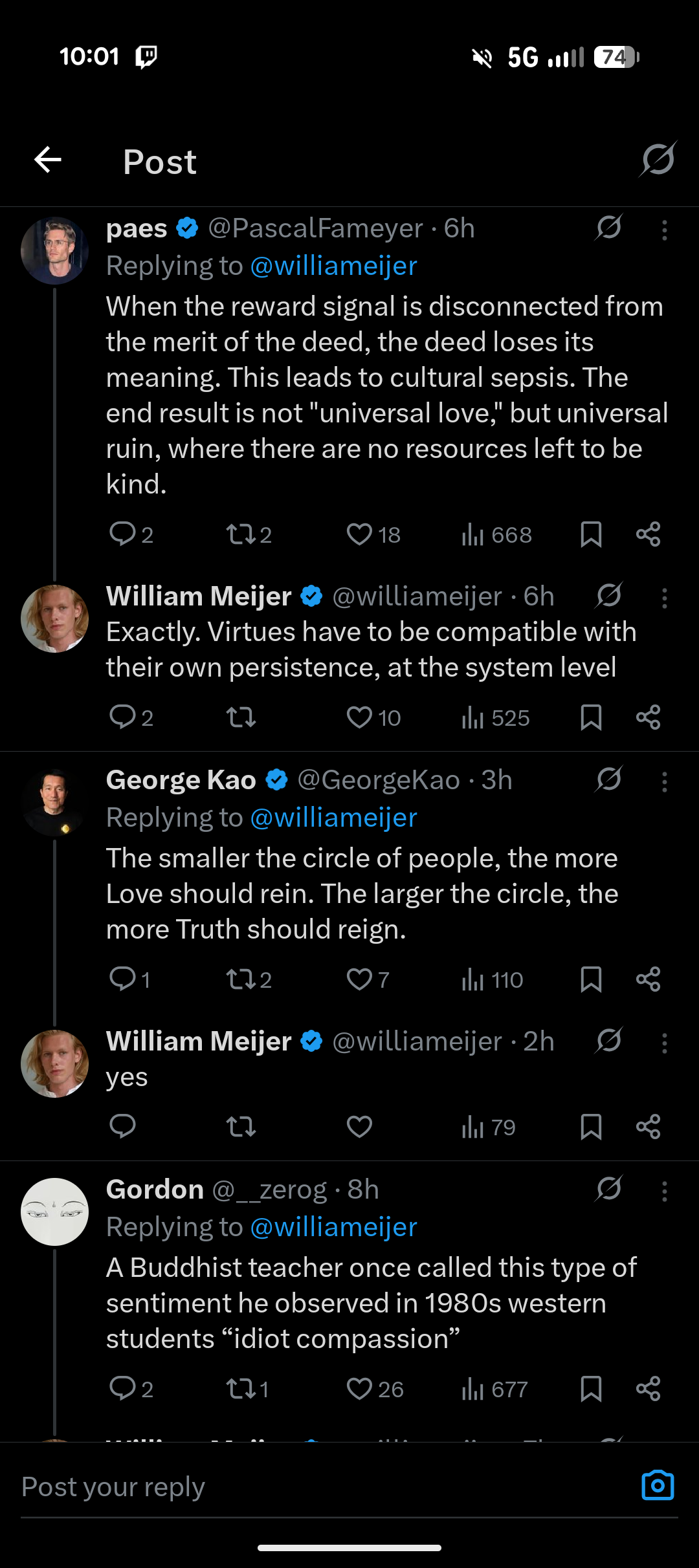
Task: Open @williameijer mention in Gordon's reply
Action: (x=333, y=1227)
